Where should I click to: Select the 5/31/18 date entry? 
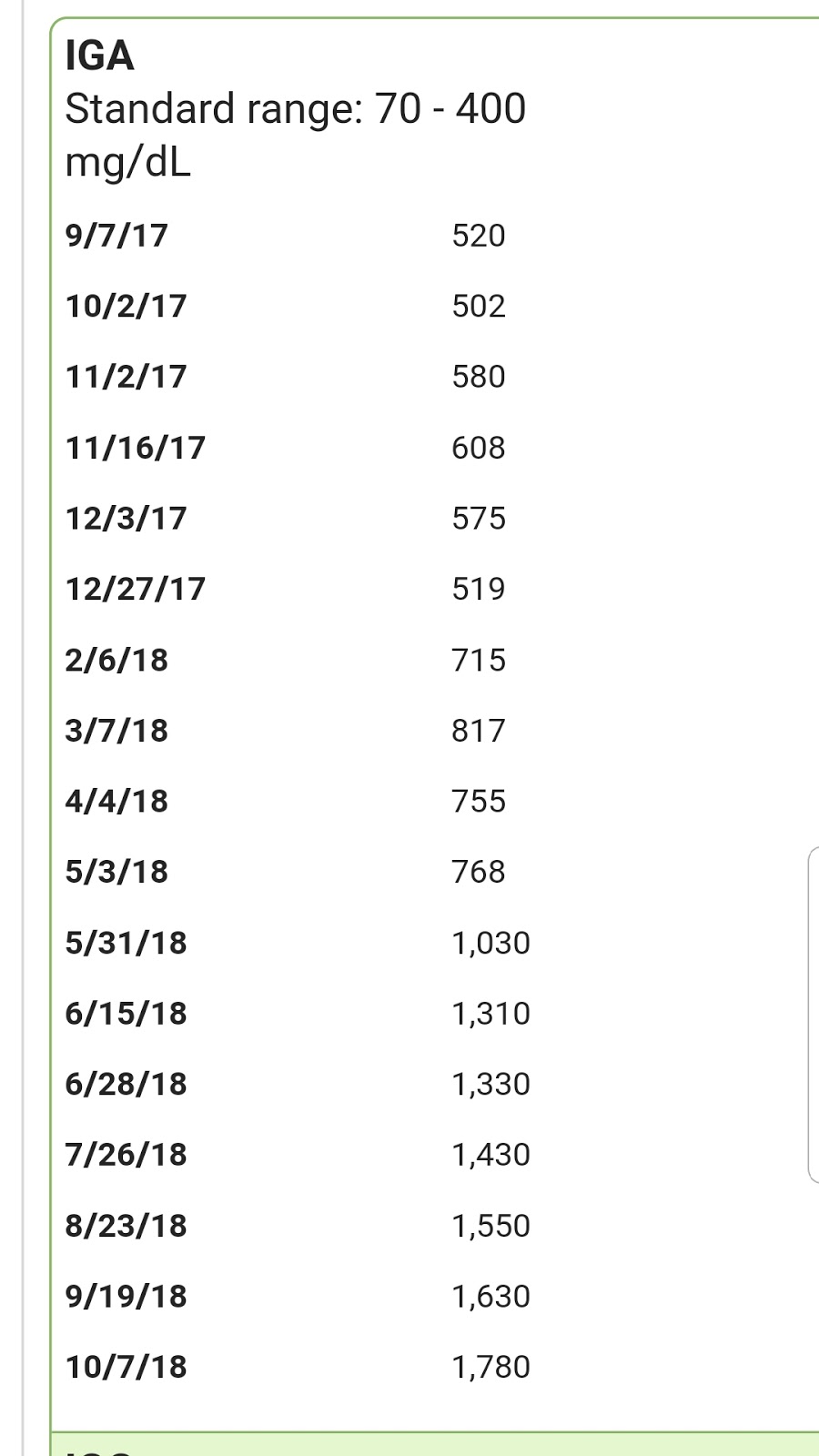click(x=126, y=943)
